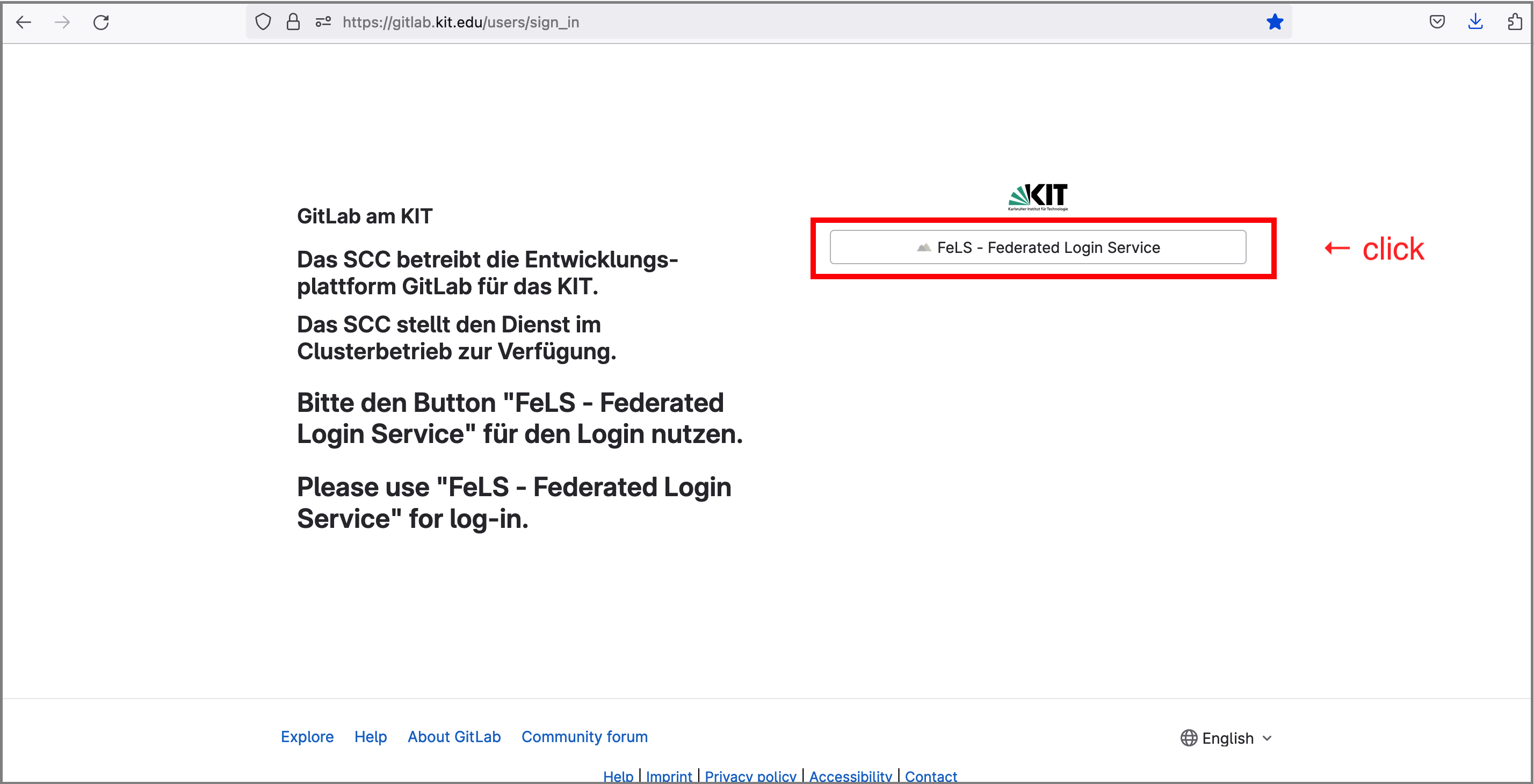This screenshot has width=1534, height=784.
Task: Open the Pocket save icon
Action: 1437,22
